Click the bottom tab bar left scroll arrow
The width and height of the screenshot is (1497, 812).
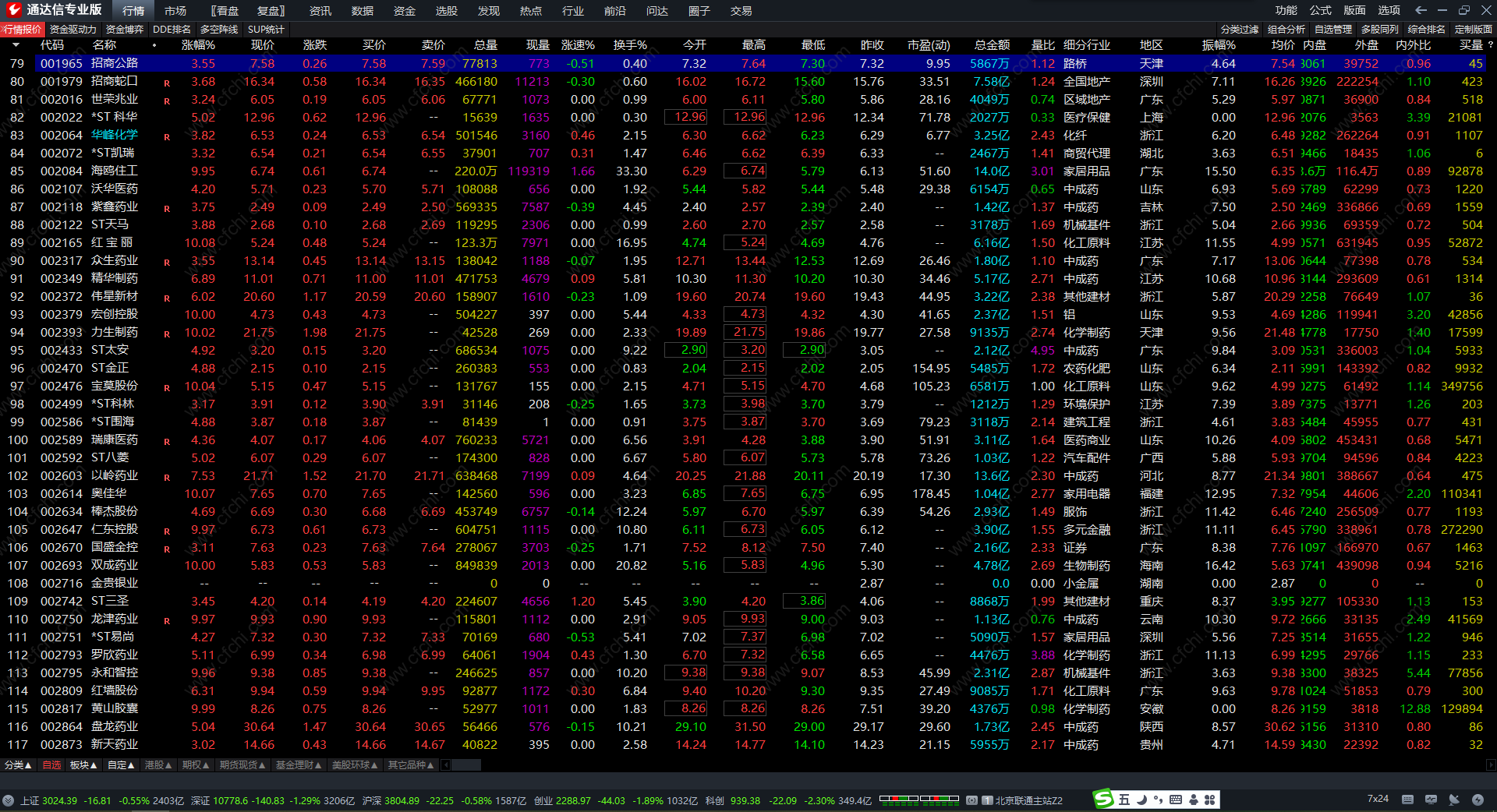point(447,765)
